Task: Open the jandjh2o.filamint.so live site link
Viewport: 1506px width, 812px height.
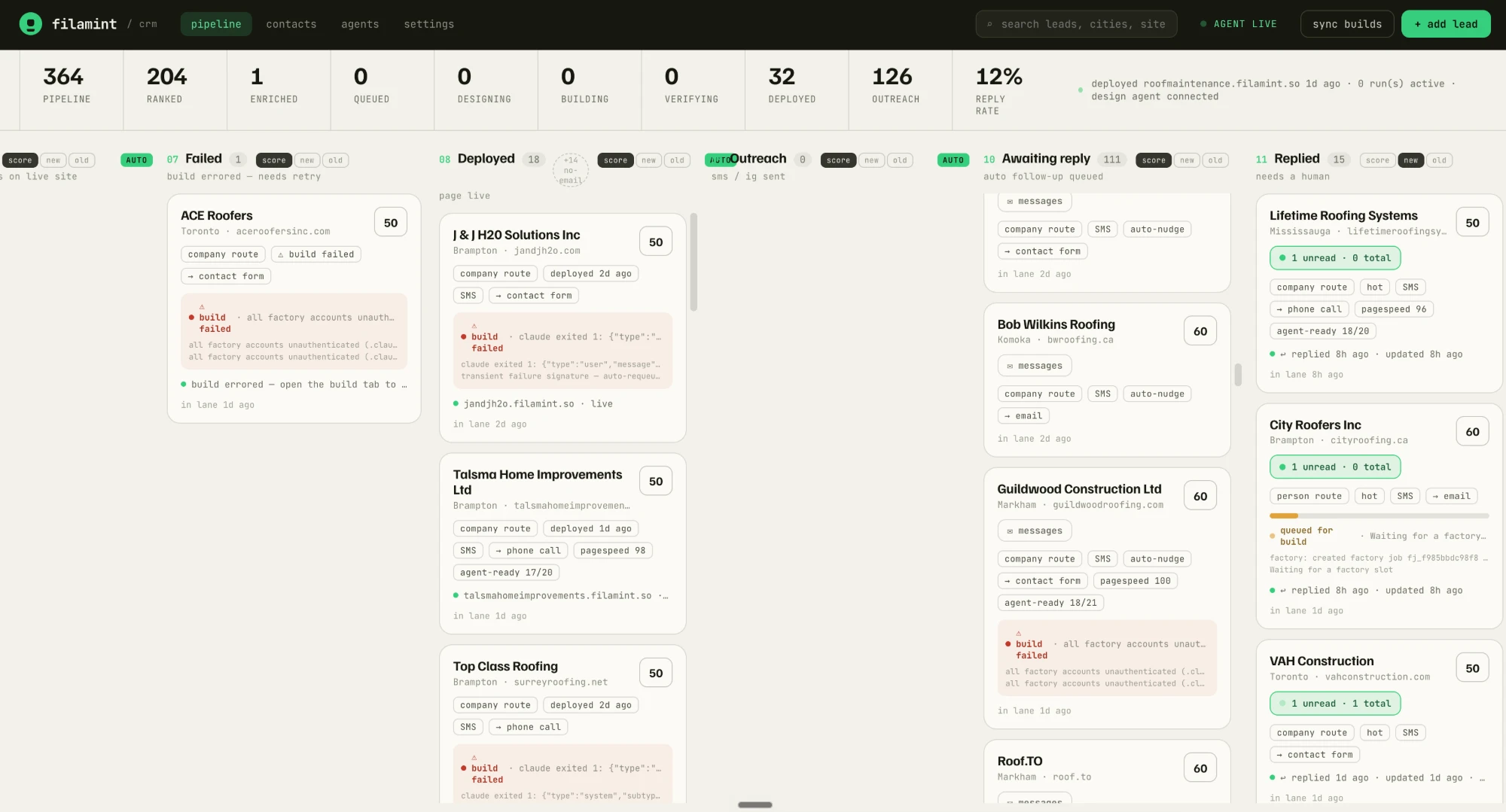Action: [533, 404]
